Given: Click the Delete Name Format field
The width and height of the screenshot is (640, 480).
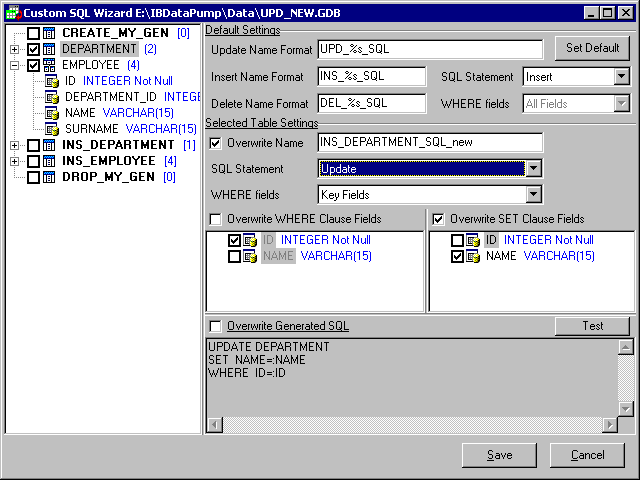Looking at the screenshot, I should pyautogui.click(x=372, y=103).
